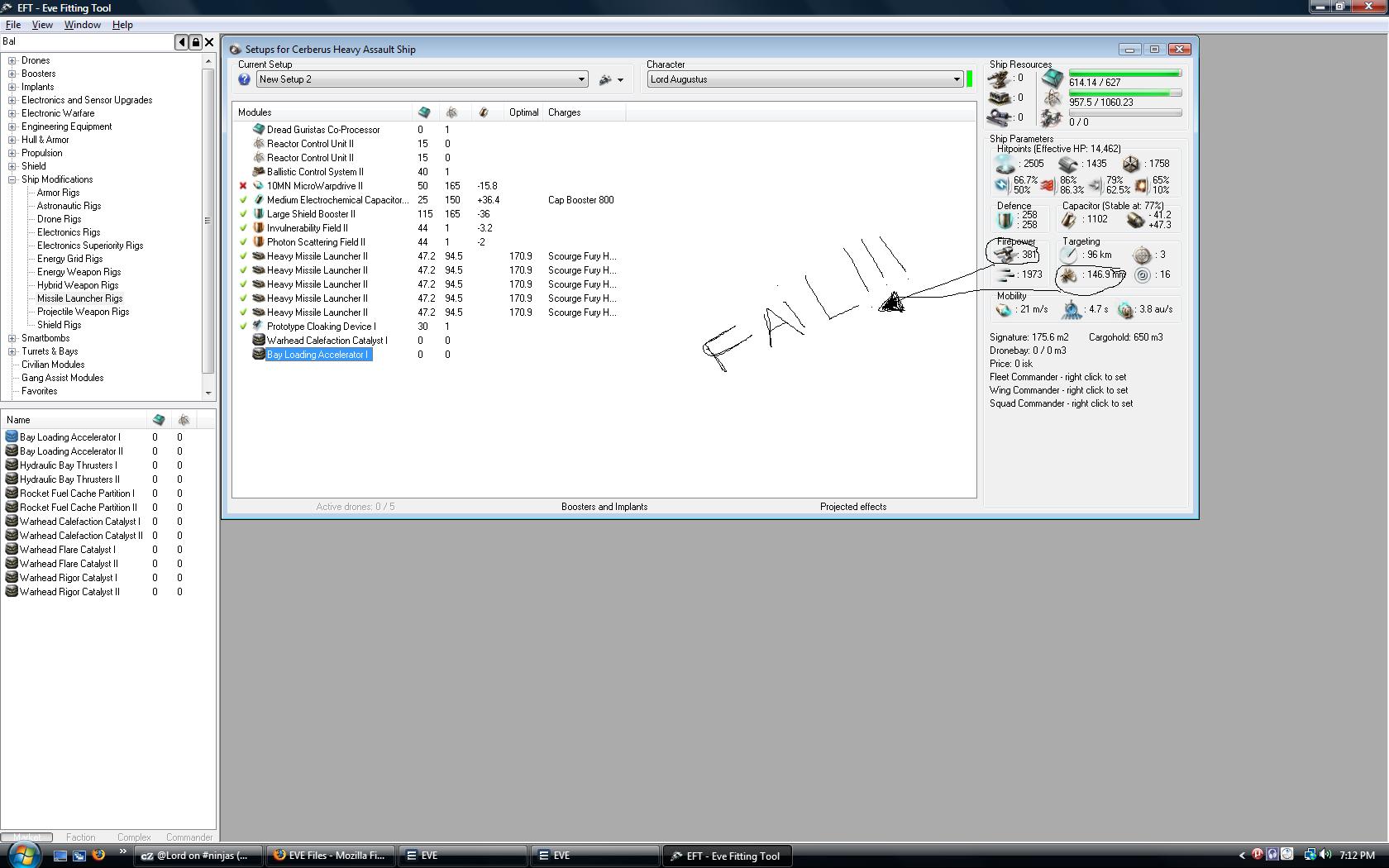Open the Window menu
Viewport: 1389px width, 868px height.
(83, 25)
